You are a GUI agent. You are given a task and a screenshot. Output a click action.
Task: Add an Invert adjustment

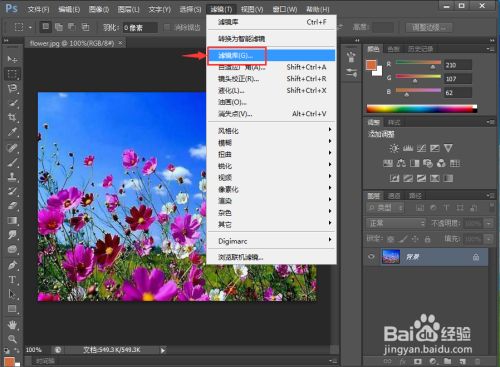click(394, 178)
